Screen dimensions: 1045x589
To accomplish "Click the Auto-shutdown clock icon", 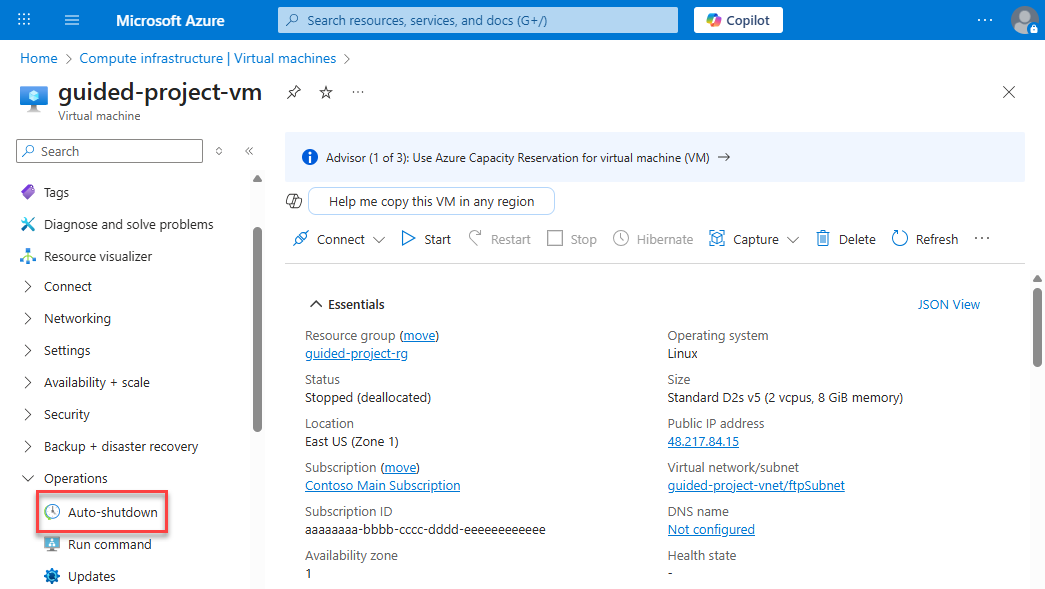I will click(52, 512).
